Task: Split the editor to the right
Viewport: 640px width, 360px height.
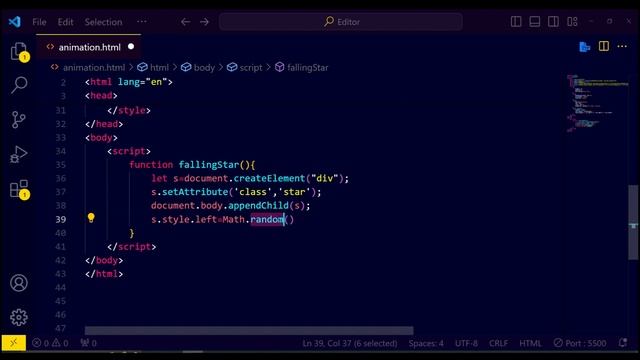Action: coord(604,47)
